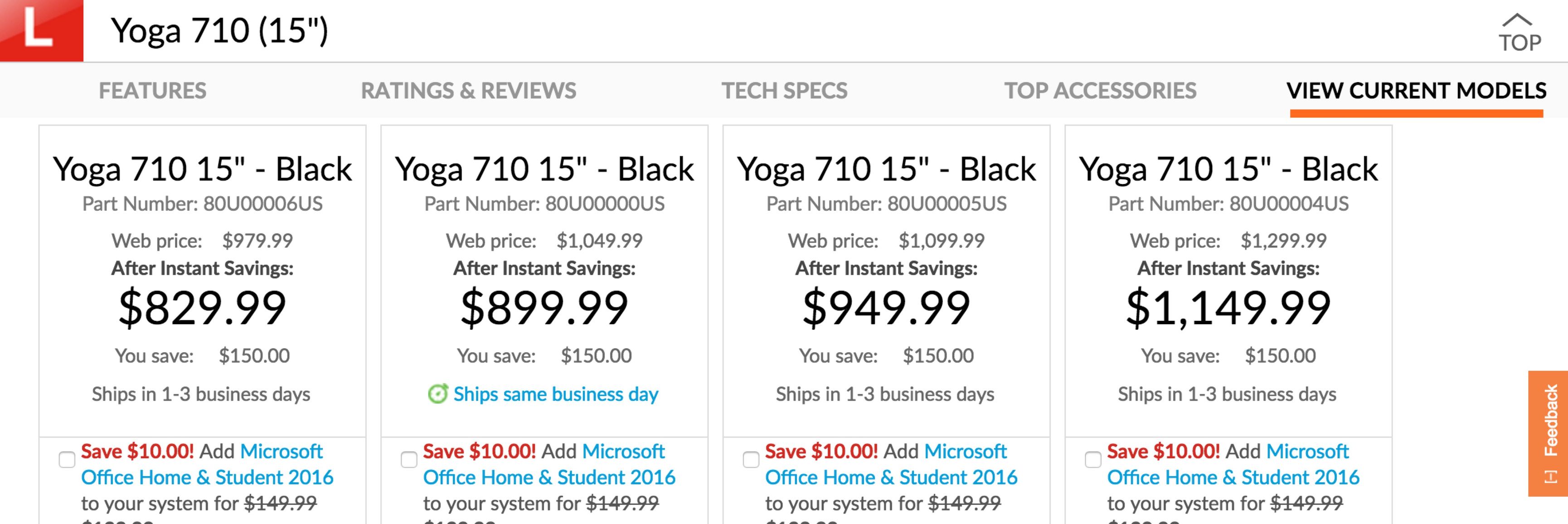Click the Ships same business day link
1568x524 pixels.
(x=555, y=394)
